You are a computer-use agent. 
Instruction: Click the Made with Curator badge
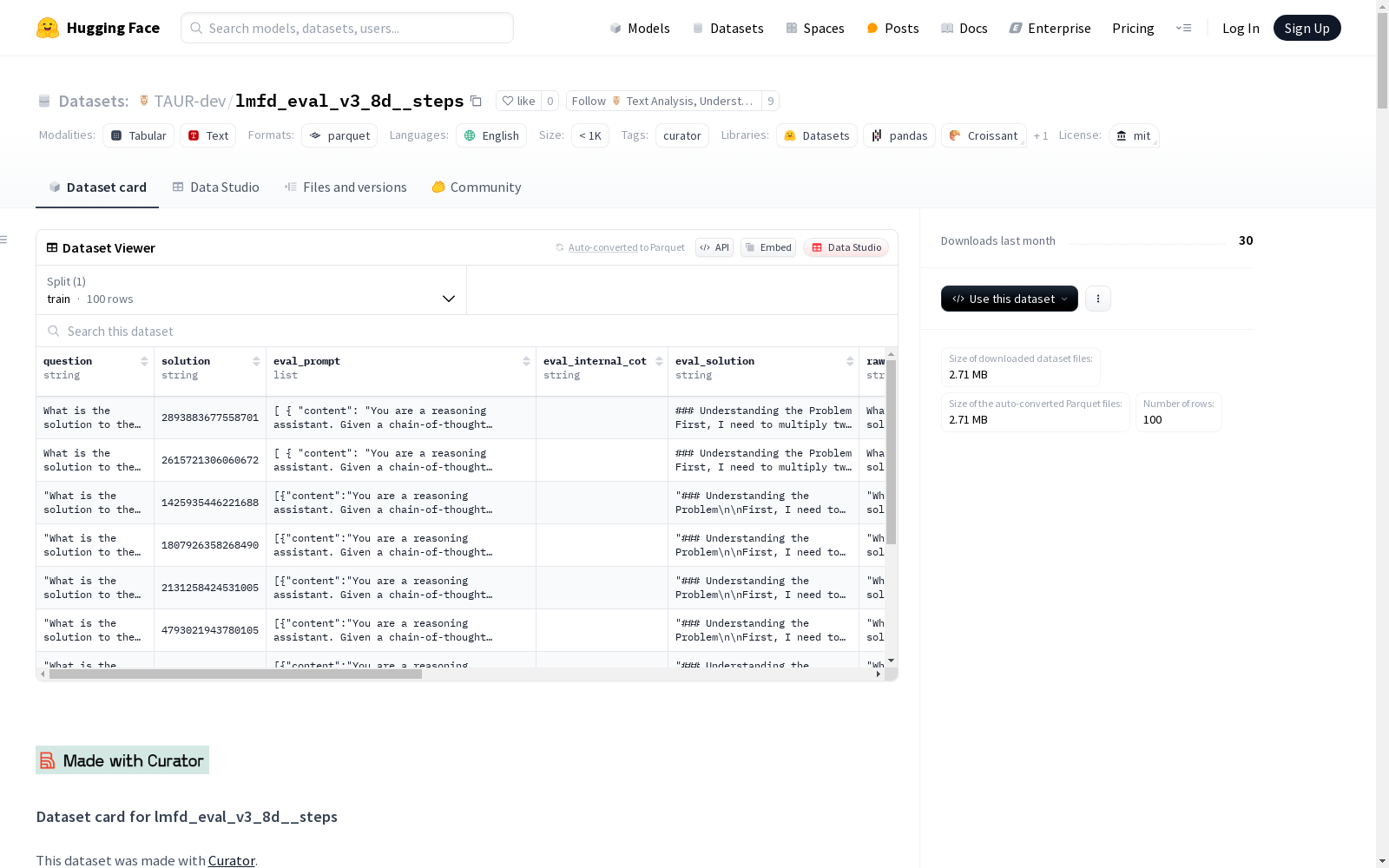point(122,760)
